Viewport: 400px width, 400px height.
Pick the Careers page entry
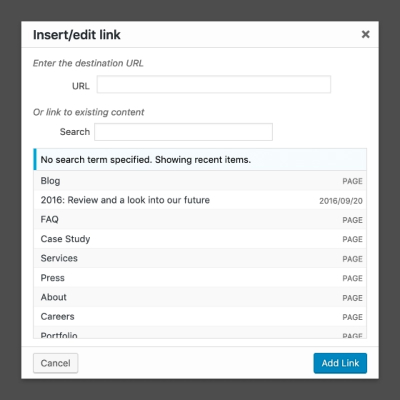[200, 316]
